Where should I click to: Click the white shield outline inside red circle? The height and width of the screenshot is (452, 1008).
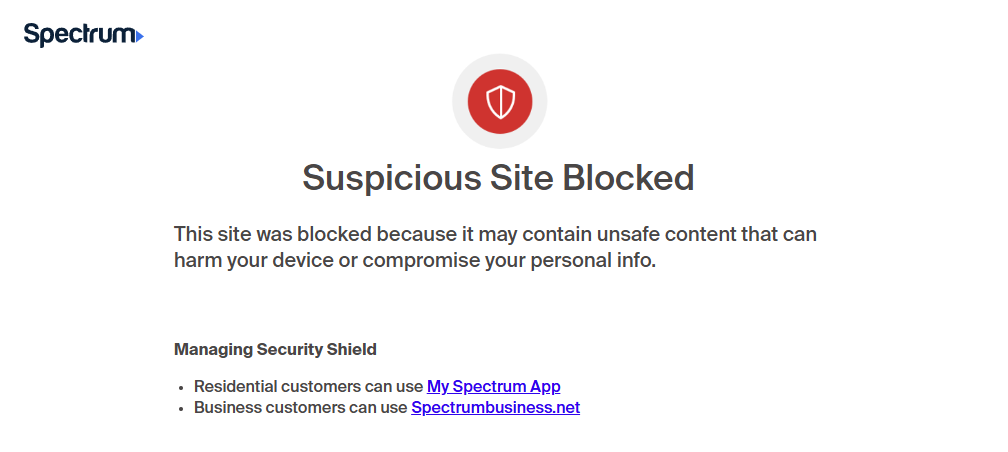tap(500, 102)
